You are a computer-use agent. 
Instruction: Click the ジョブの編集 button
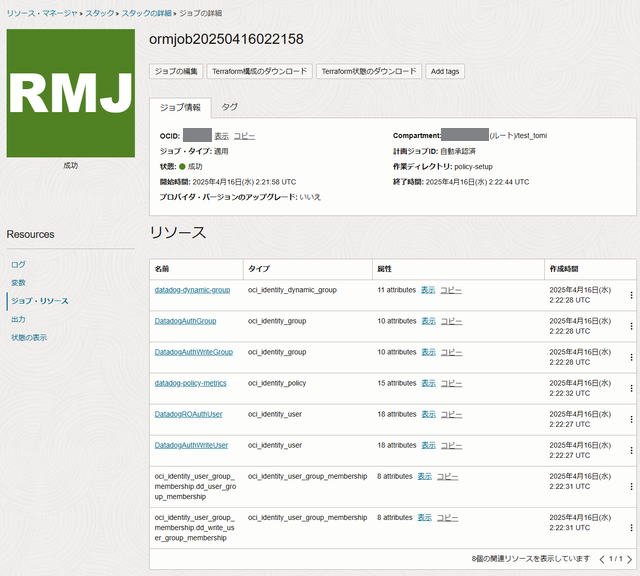(x=176, y=71)
